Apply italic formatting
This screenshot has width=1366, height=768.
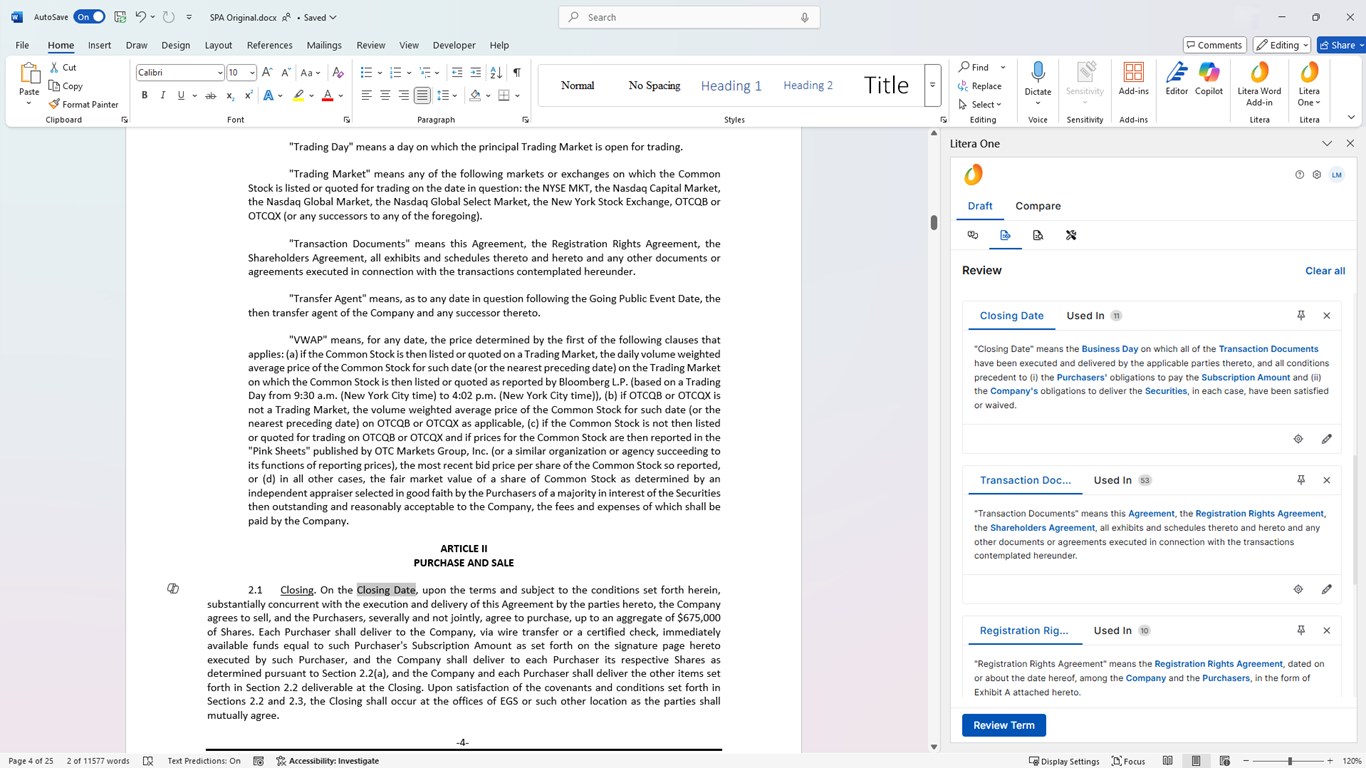click(x=163, y=96)
